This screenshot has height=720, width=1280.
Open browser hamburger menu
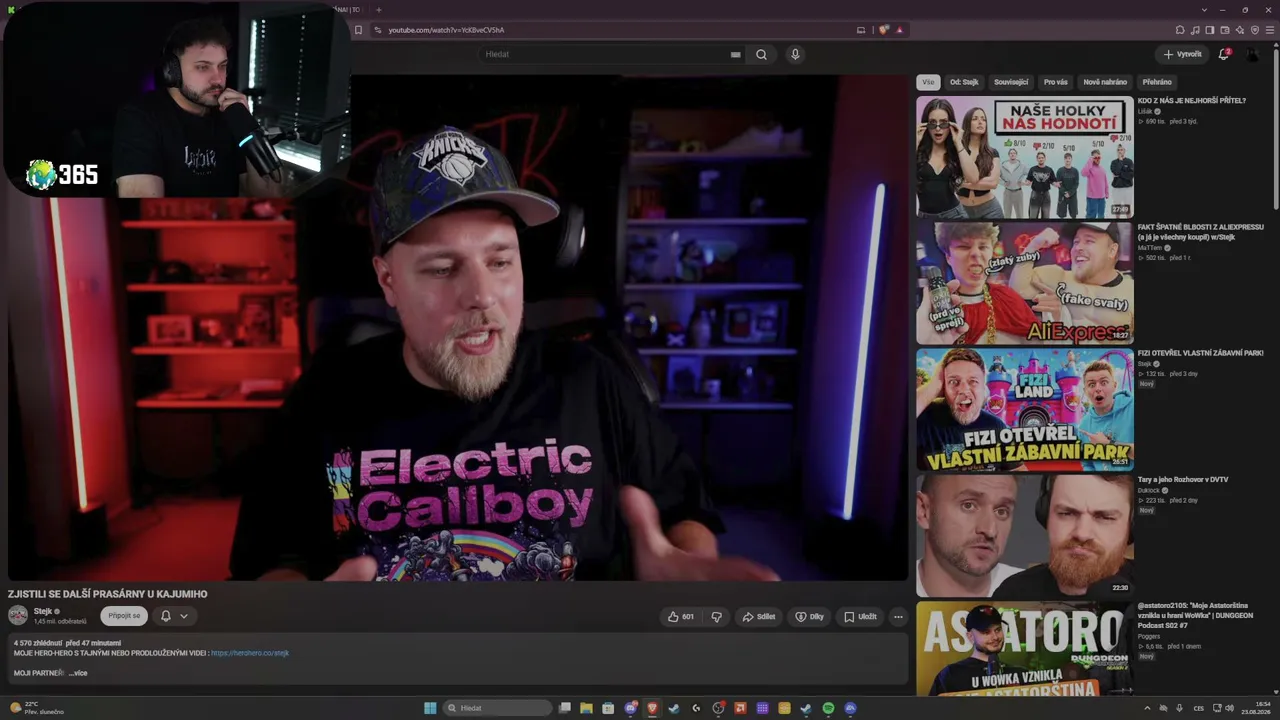click(x=1271, y=30)
